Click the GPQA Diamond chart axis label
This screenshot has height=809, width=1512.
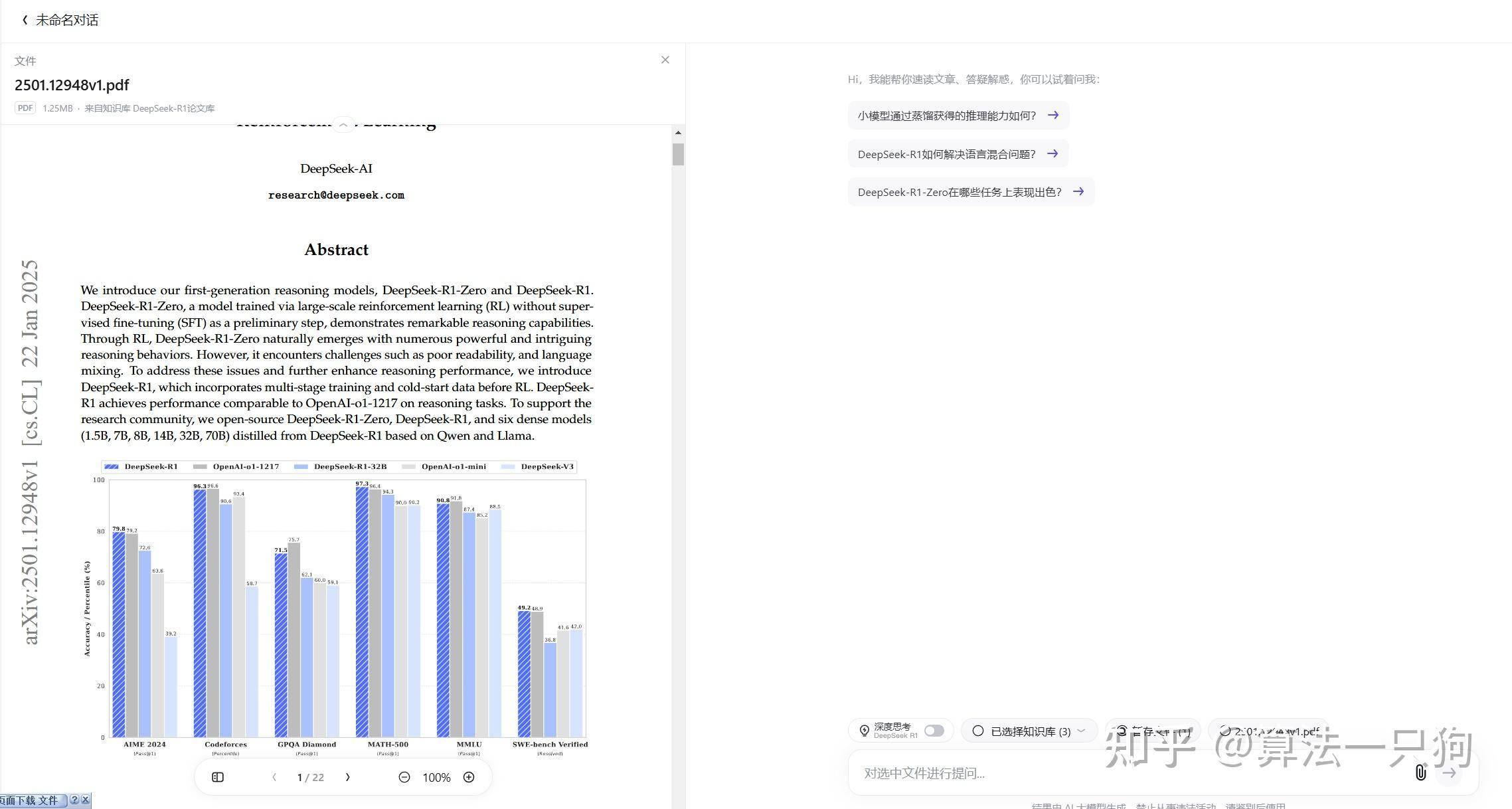pos(307,745)
